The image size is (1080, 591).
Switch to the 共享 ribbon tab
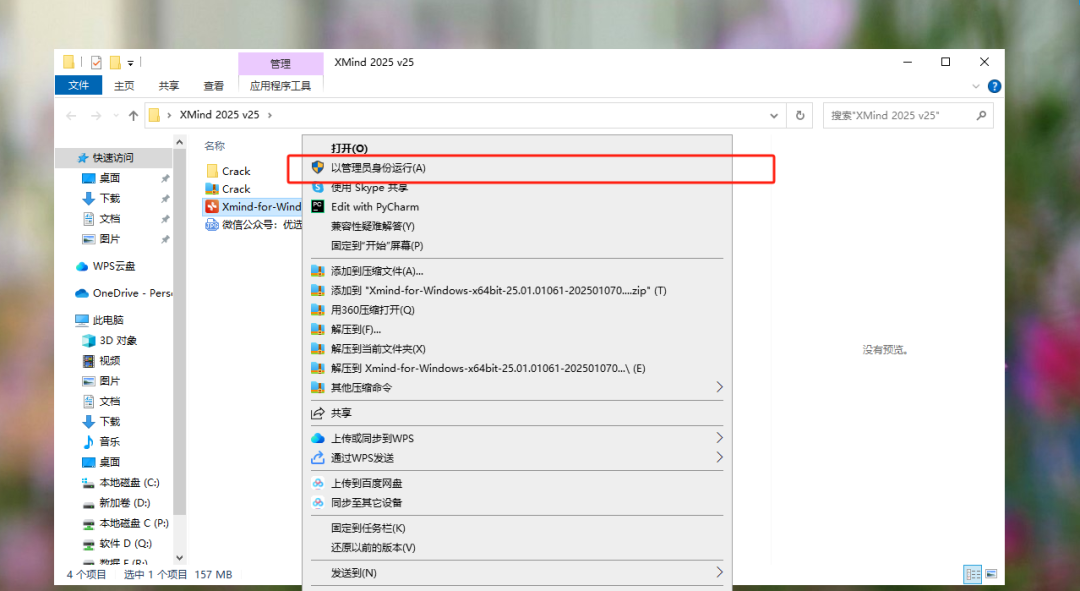[169, 85]
